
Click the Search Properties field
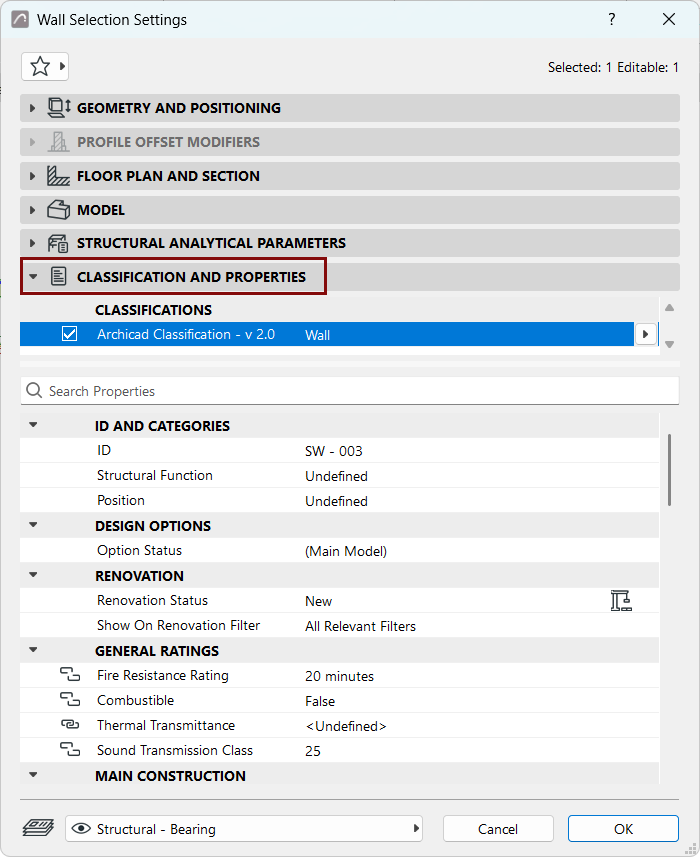pos(350,391)
